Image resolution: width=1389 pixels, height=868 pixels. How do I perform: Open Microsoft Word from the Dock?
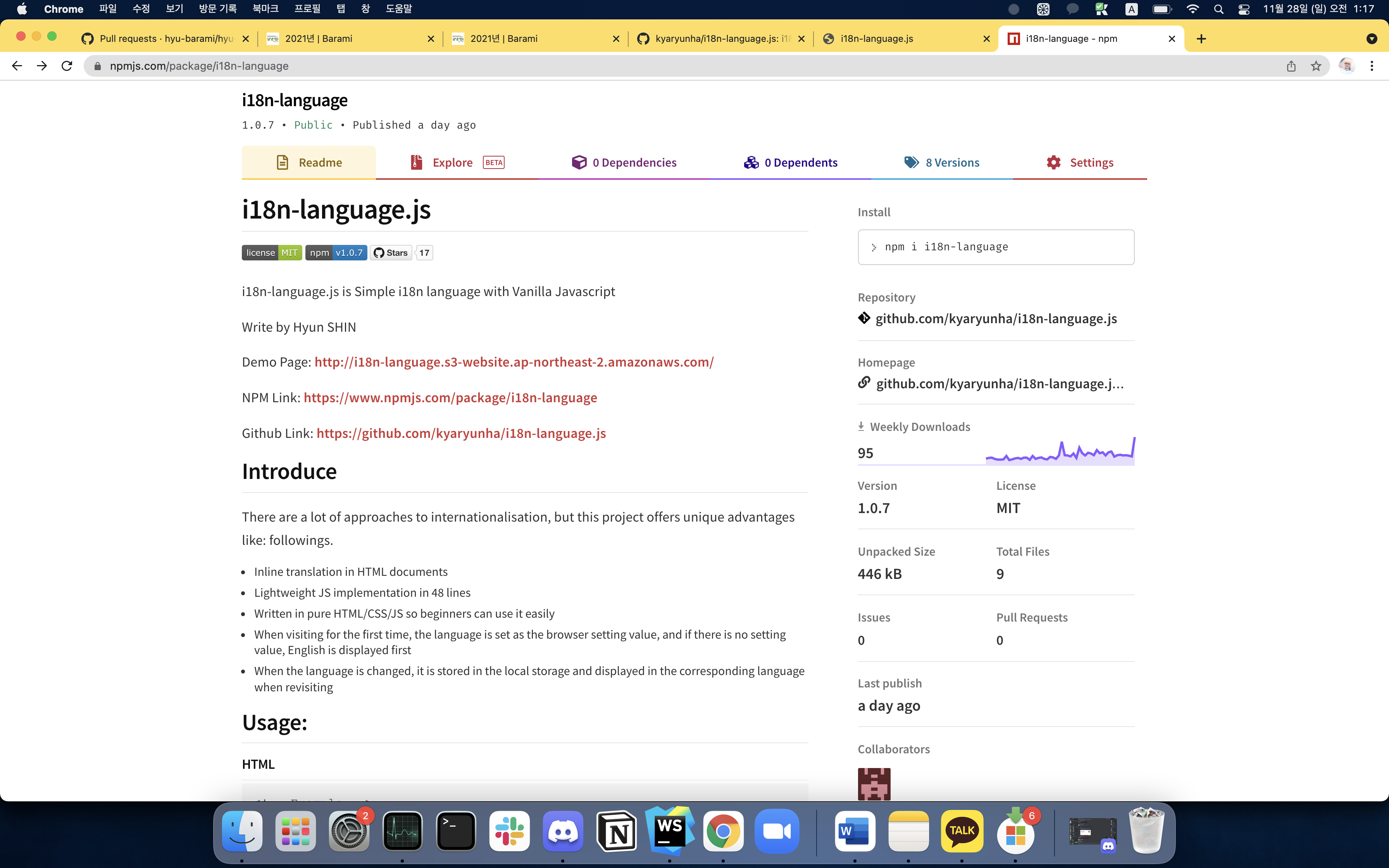(855, 831)
